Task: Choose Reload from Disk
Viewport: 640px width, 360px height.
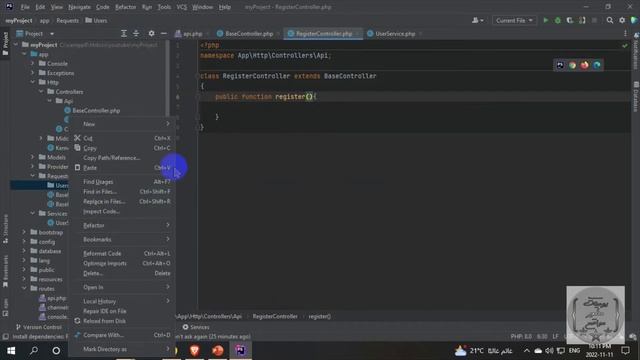Action: tap(122, 321)
